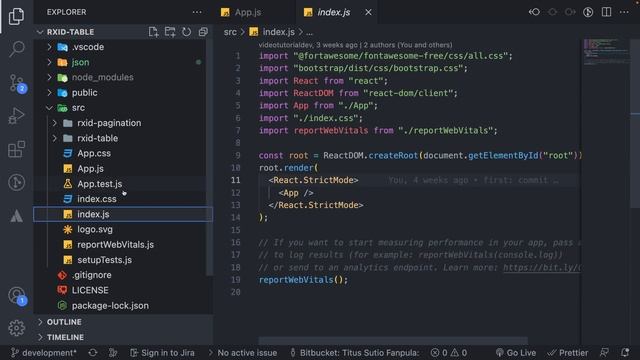Start Go Live server

point(516,353)
